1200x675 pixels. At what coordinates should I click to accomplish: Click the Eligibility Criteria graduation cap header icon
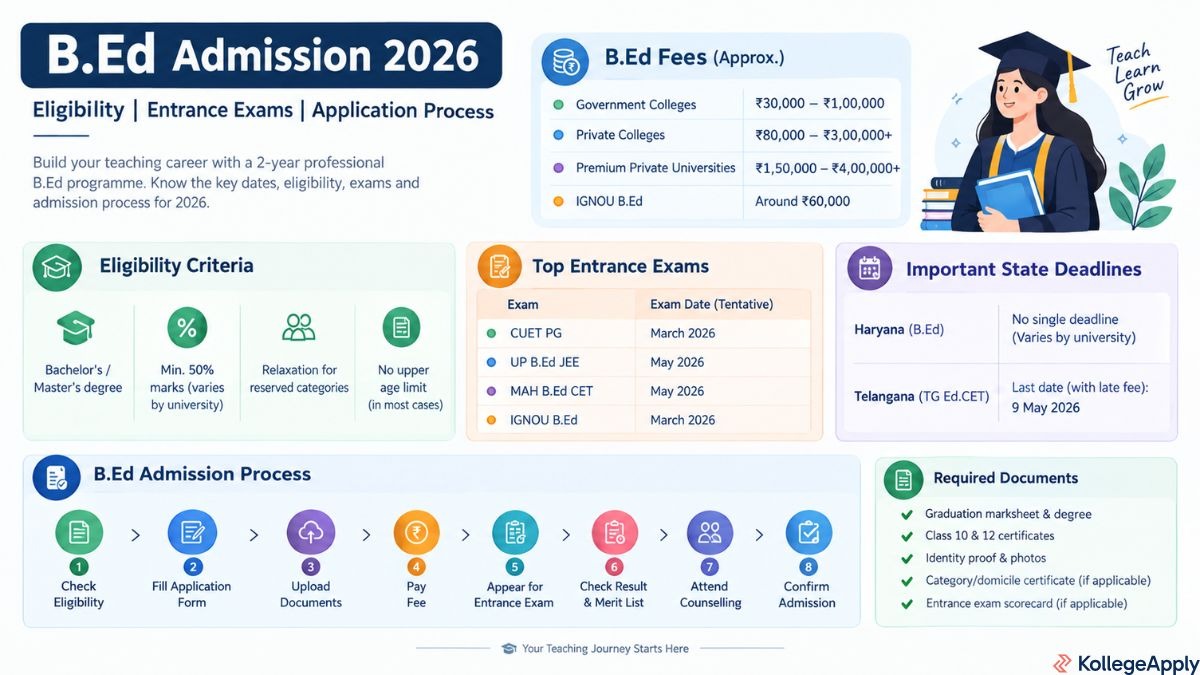(57, 267)
